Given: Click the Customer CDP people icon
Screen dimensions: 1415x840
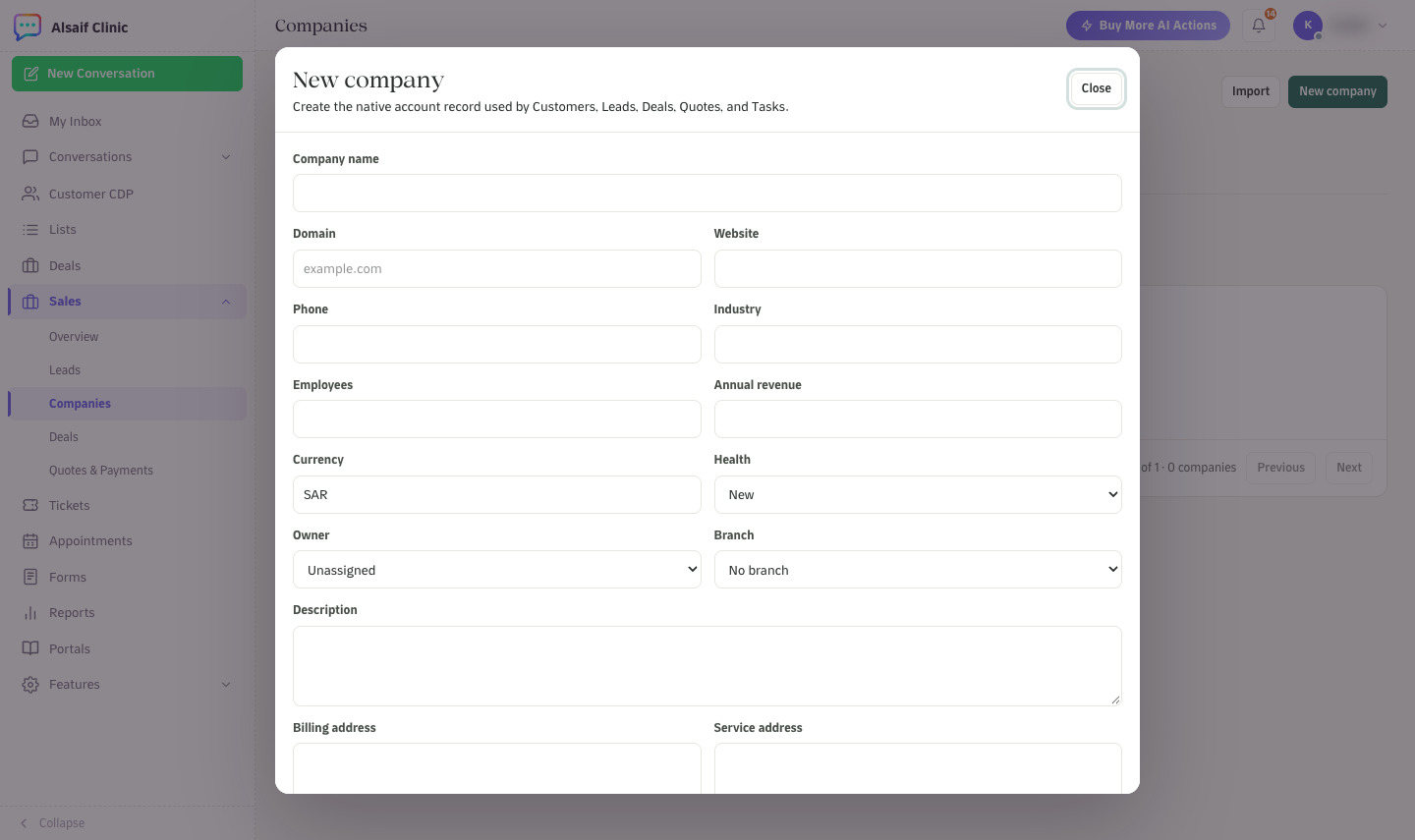Looking at the screenshot, I should click(x=30, y=194).
